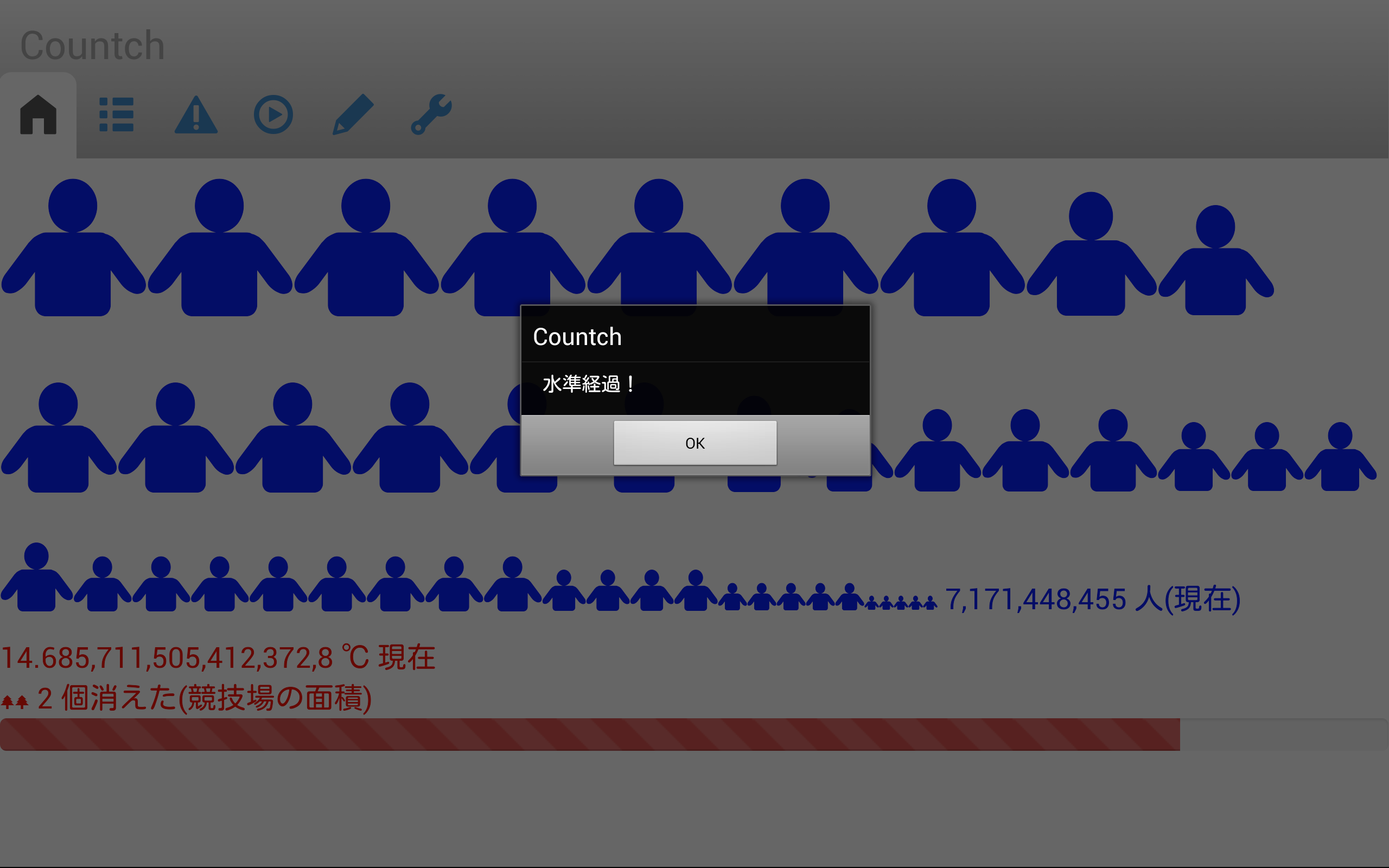Screen dimensions: 1389x868
Task: Click the Countch app title at top
Action: pyautogui.click(x=92, y=46)
